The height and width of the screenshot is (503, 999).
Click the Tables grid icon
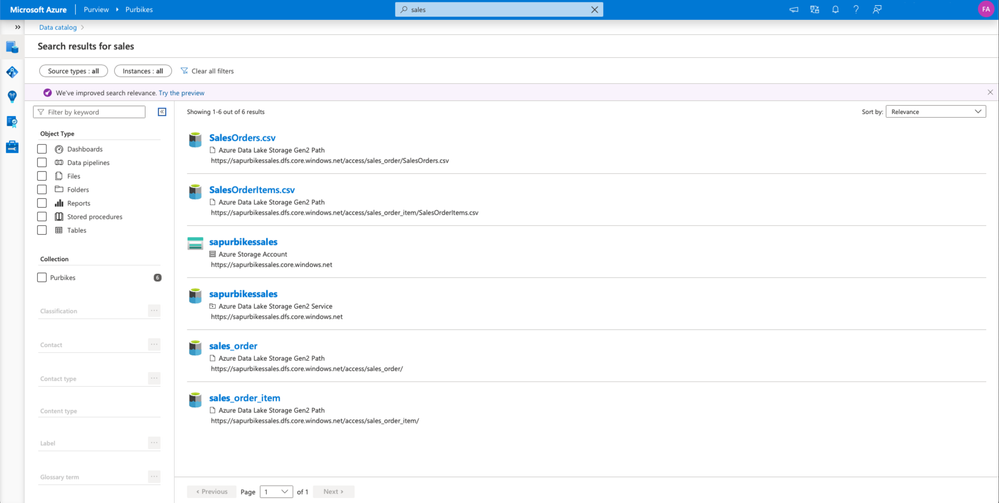[59, 230]
